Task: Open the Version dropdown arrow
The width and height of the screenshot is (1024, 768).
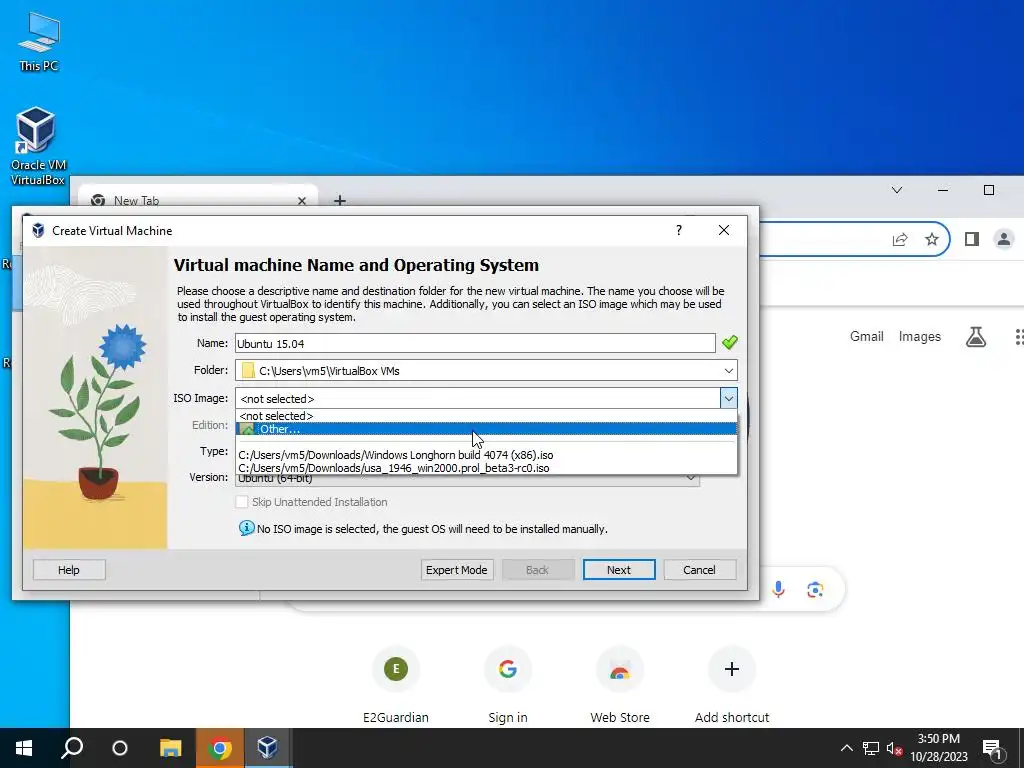Action: 690,478
